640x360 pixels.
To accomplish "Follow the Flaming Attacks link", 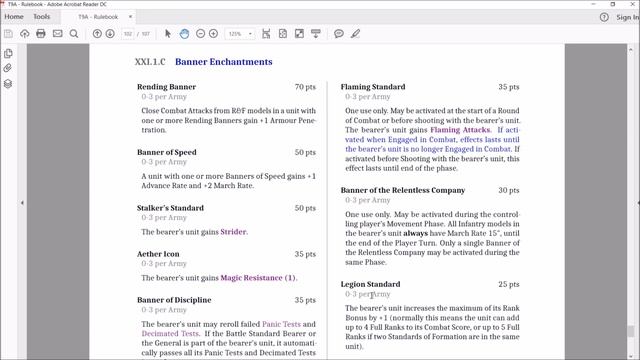I will pyautogui.click(x=460, y=130).
